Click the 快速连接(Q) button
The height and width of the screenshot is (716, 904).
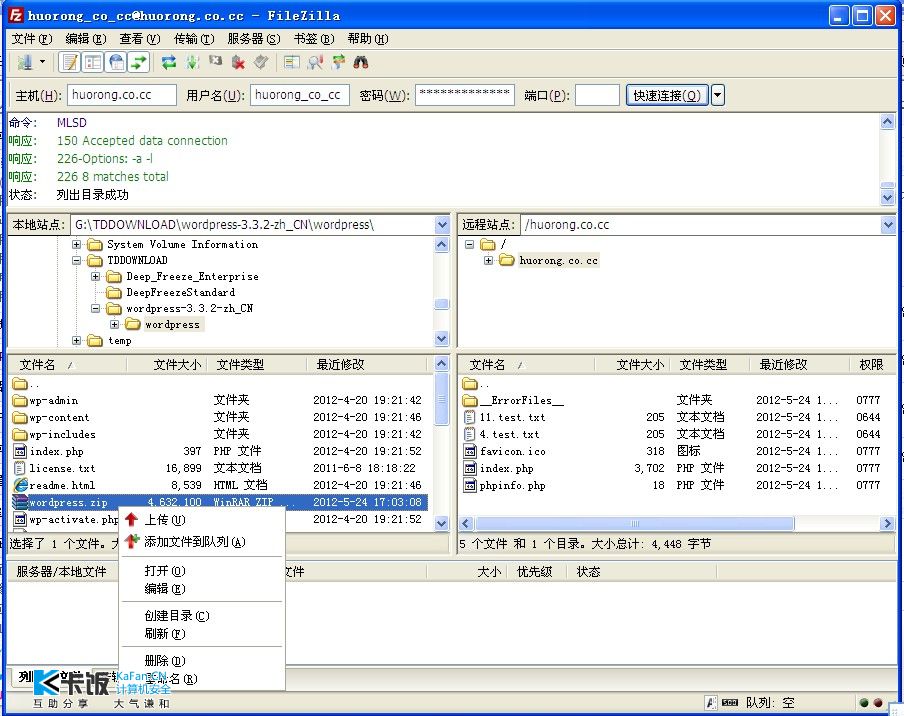pos(667,95)
